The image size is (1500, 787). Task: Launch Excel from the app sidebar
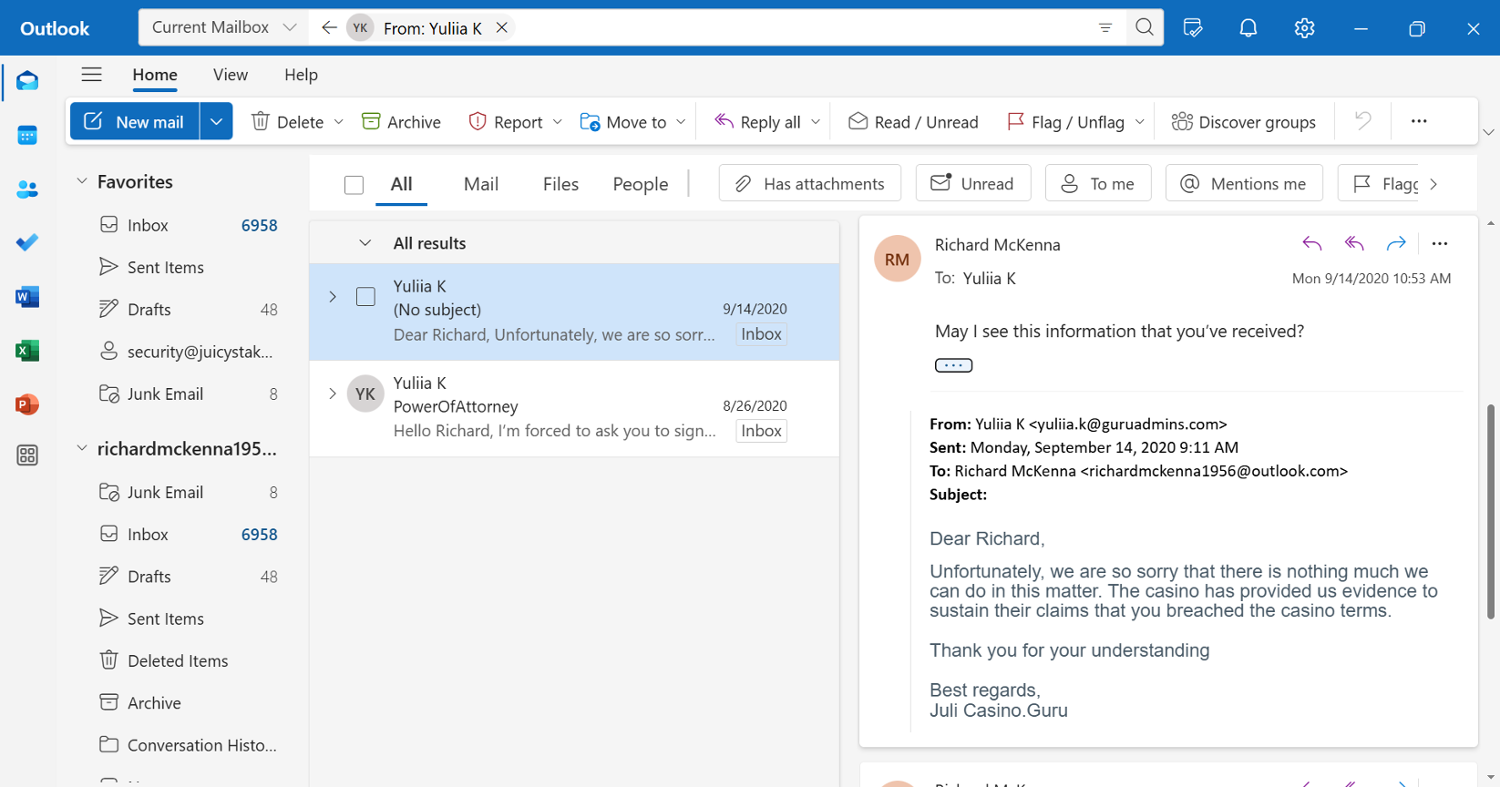tap(27, 351)
